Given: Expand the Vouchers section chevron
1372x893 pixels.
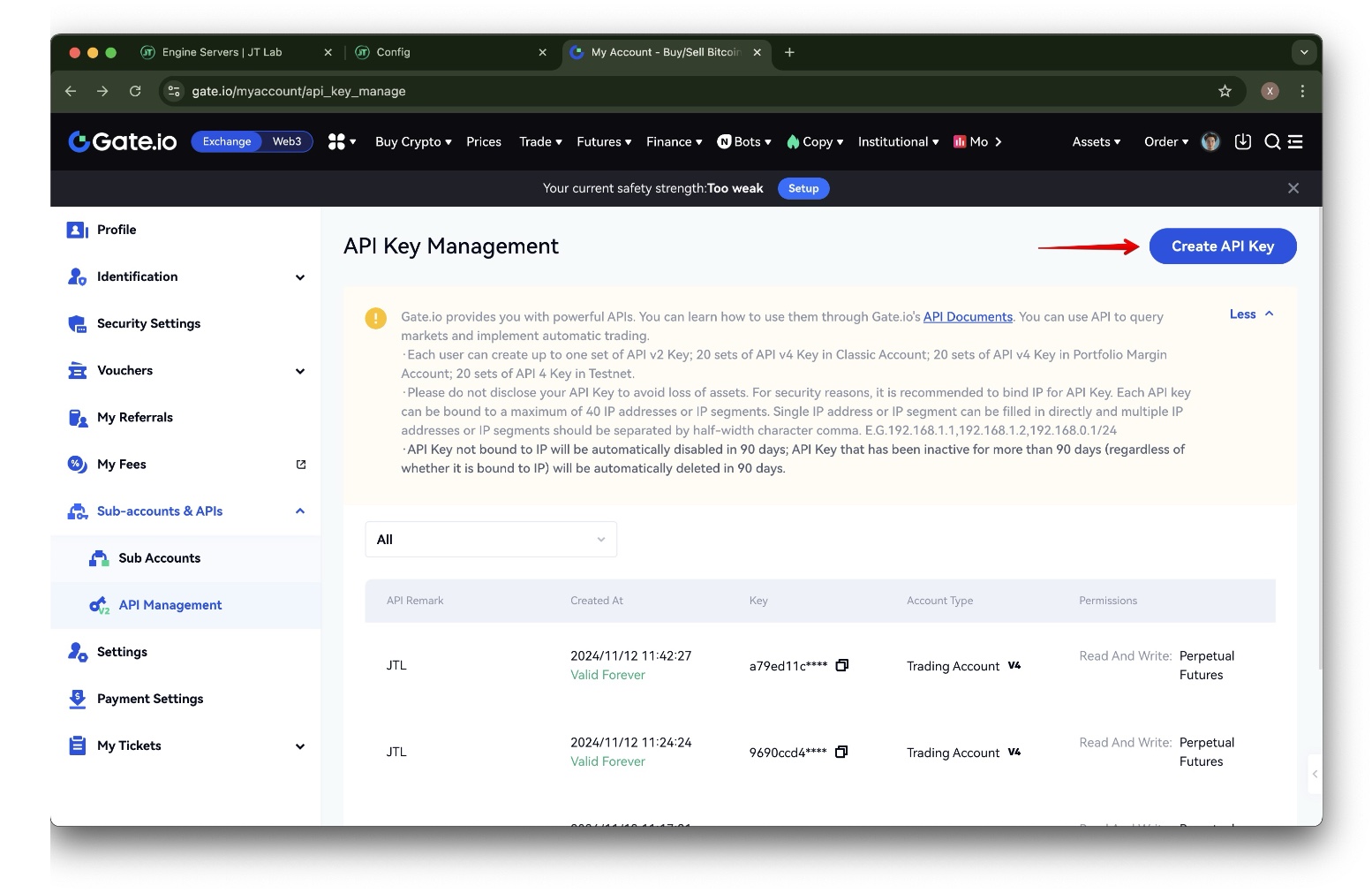Looking at the screenshot, I should (300, 371).
